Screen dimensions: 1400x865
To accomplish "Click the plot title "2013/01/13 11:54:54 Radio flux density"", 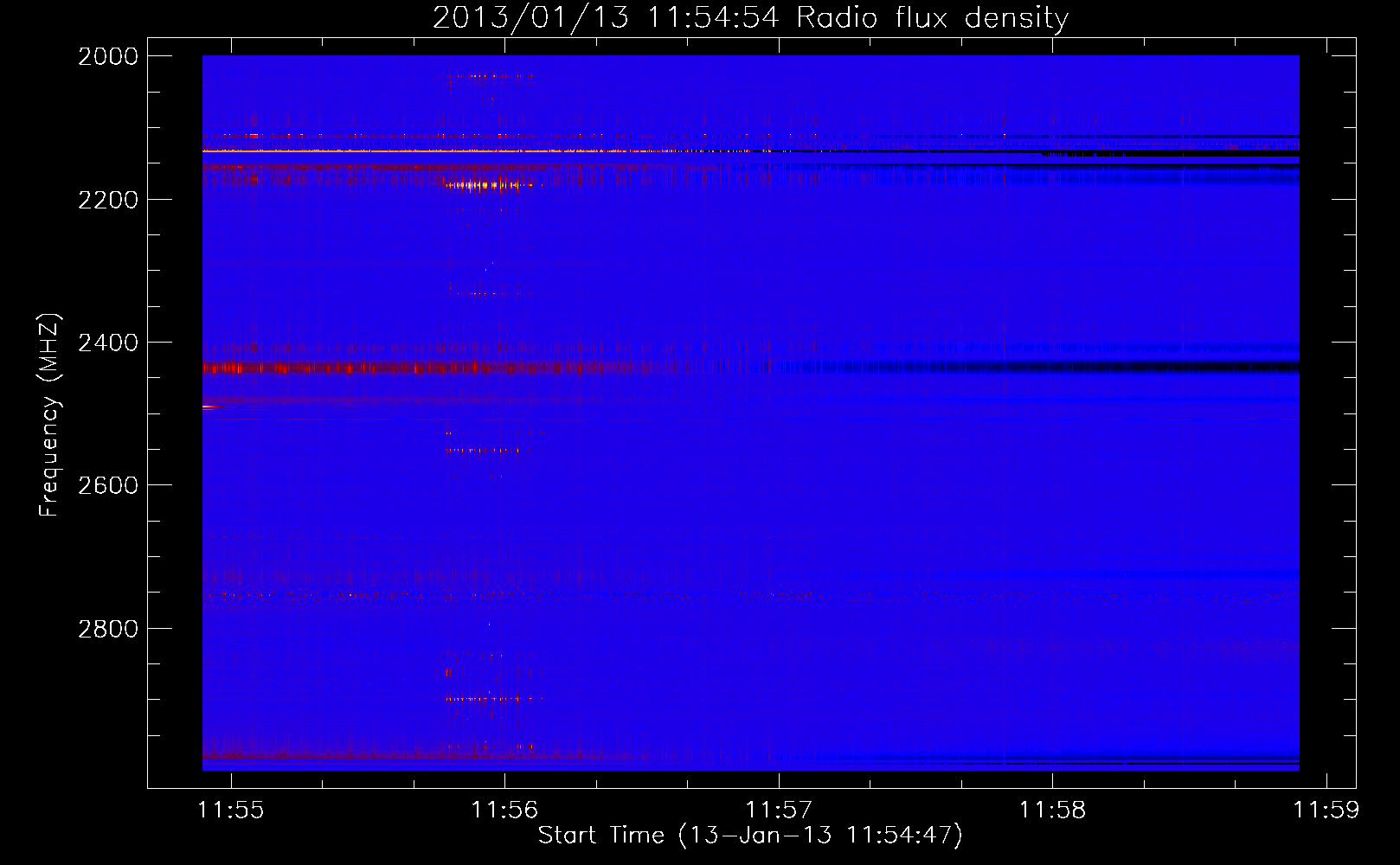I will click(x=750, y=17).
